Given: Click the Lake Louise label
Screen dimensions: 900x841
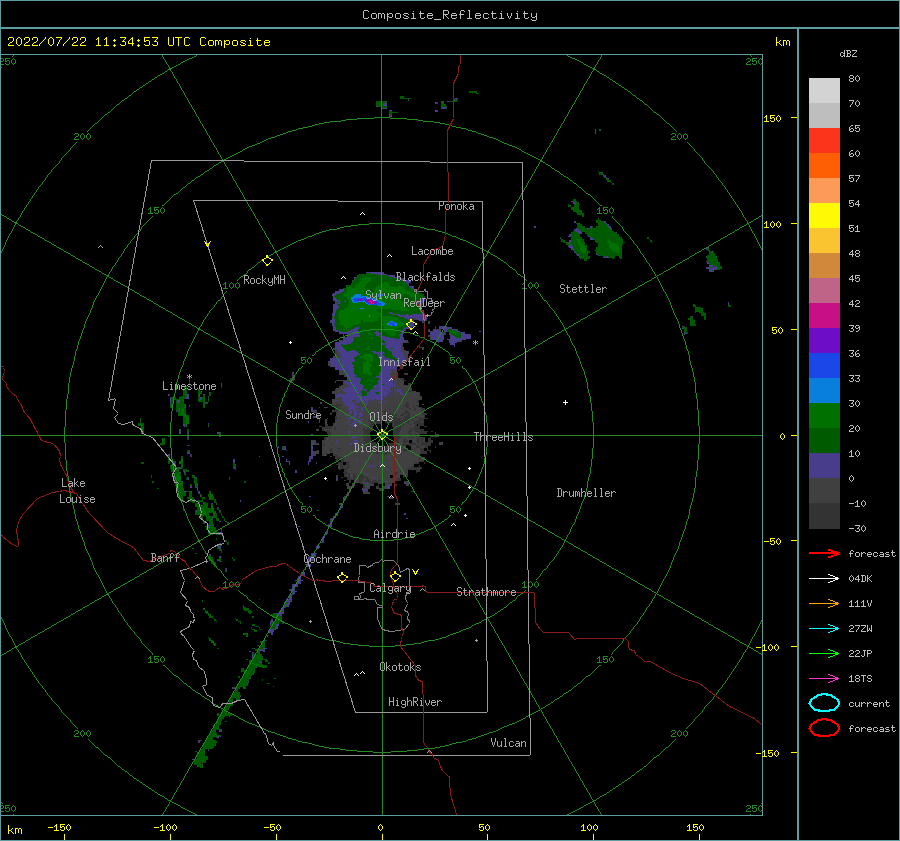Looking at the screenshot, I should (x=77, y=491).
